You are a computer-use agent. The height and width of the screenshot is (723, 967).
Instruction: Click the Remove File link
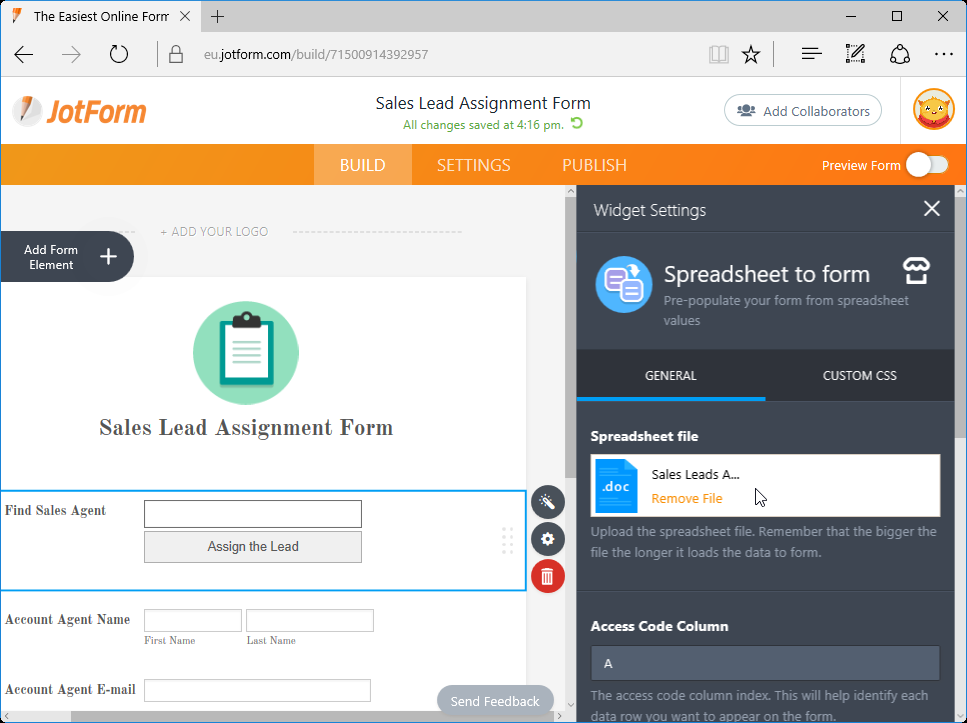(687, 499)
